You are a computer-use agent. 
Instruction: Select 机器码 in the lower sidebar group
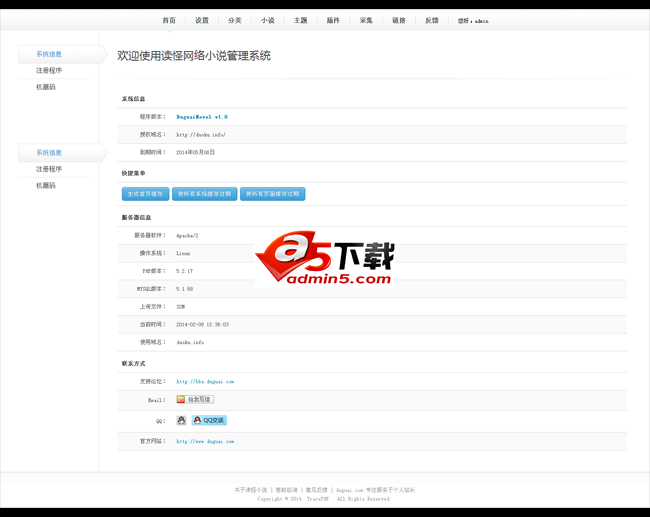(46, 185)
